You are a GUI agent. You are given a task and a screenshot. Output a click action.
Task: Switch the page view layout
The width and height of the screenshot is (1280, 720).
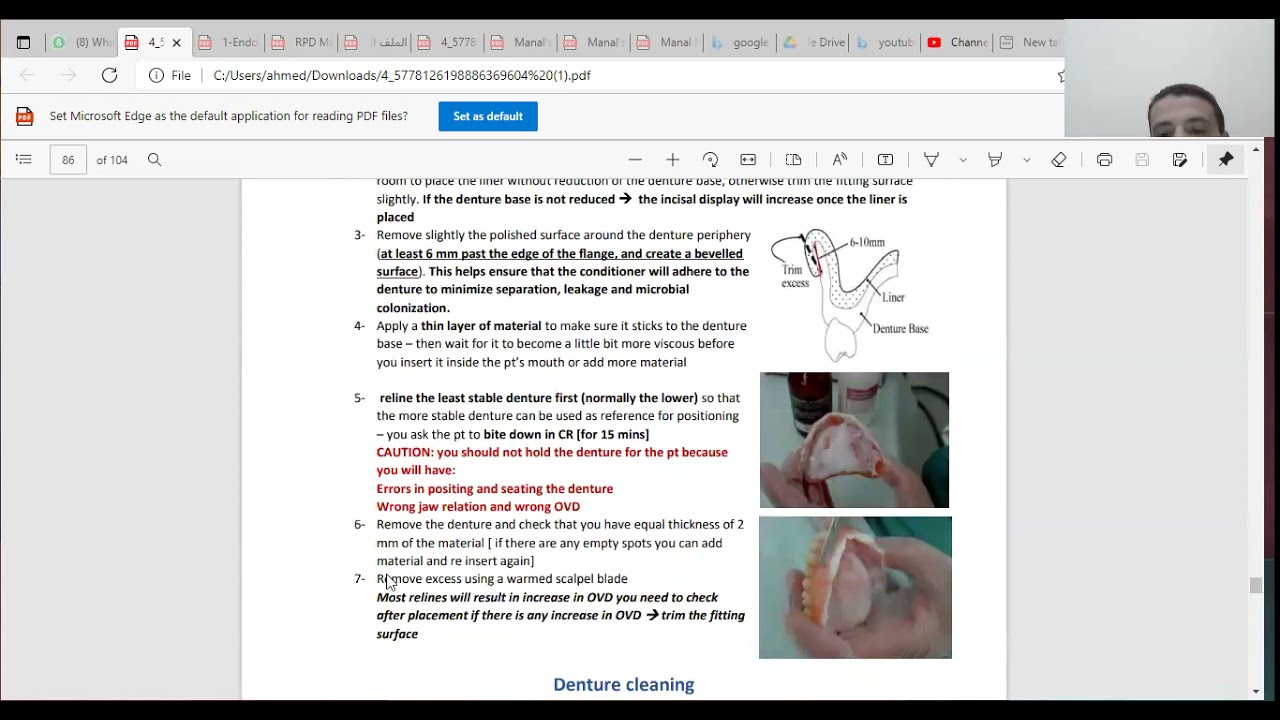(x=793, y=160)
